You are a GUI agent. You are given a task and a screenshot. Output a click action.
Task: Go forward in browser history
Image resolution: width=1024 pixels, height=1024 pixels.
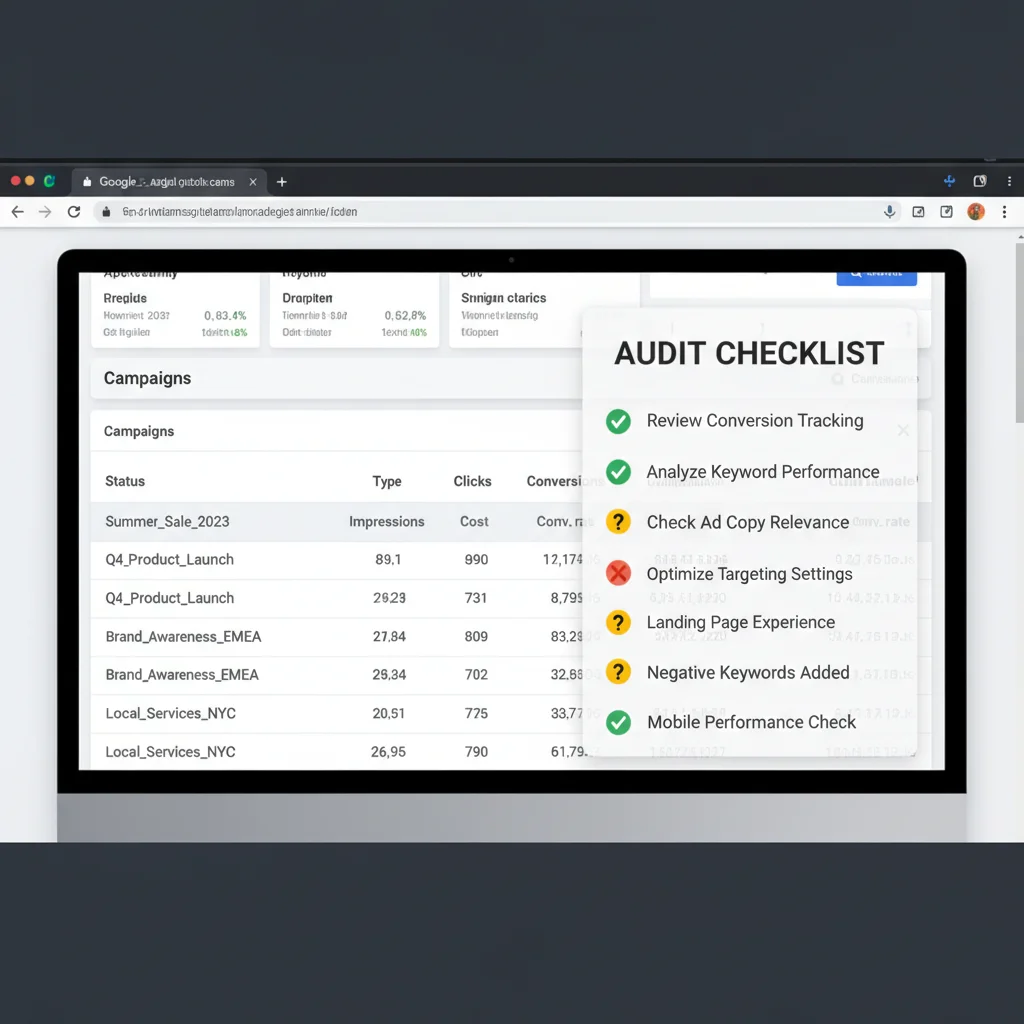pyautogui.click(x=45, y=212)
